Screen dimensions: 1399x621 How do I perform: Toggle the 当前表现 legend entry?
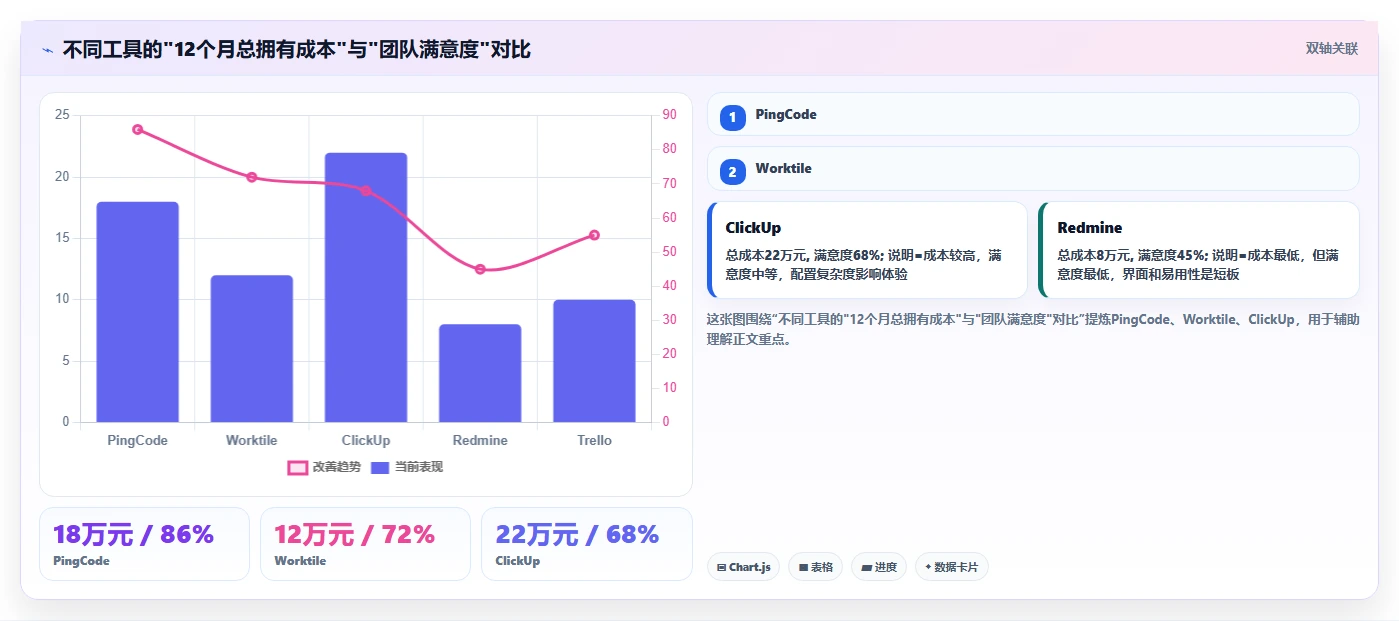(x=406, y=467)
